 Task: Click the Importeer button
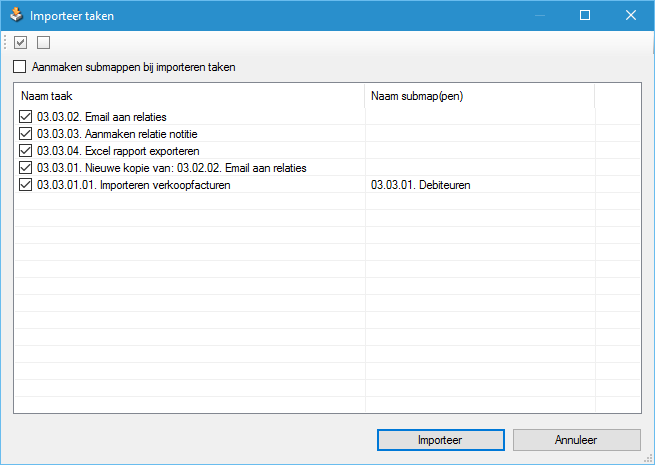[x=441, y=440]
